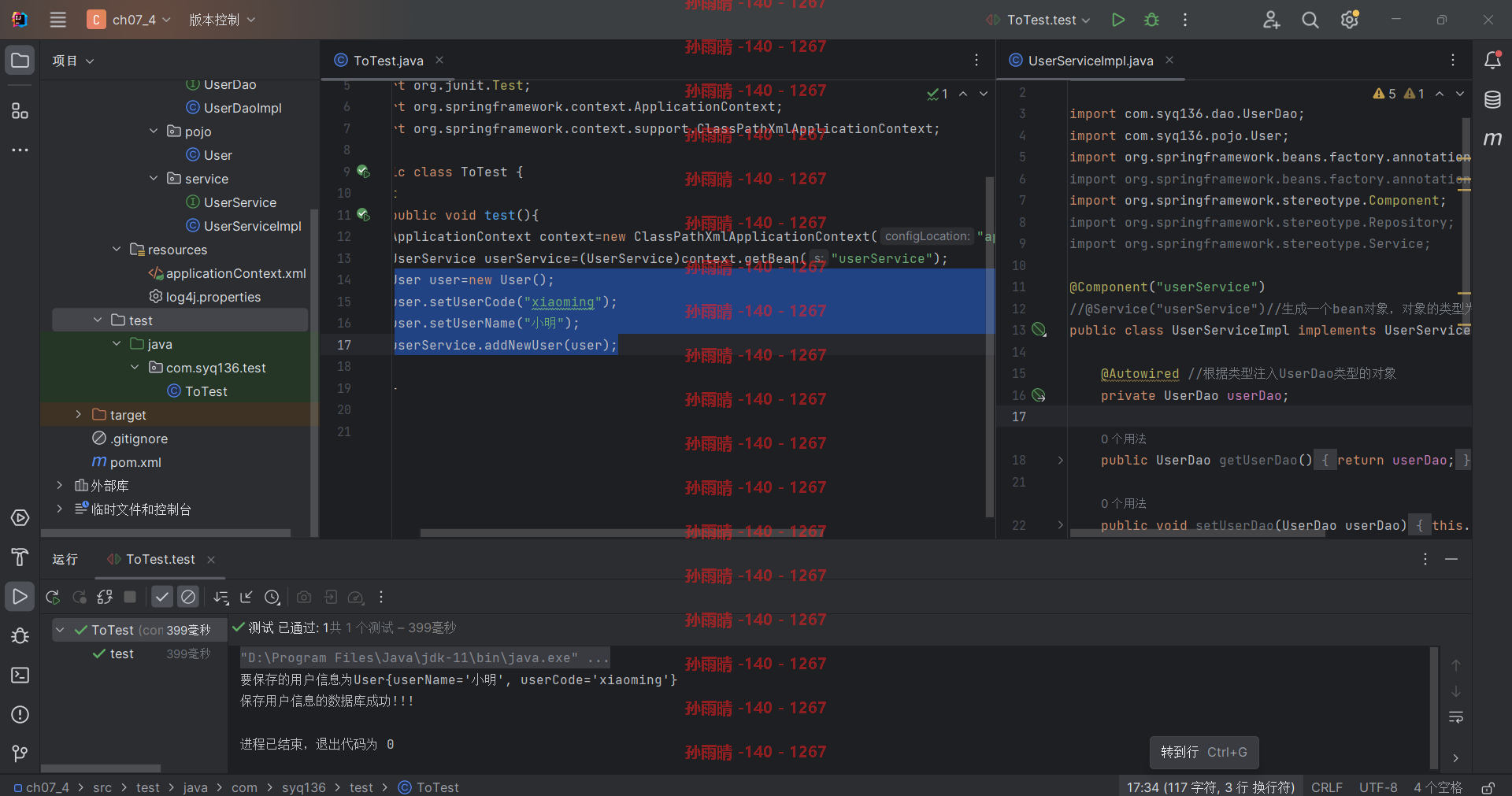Open the Code With Me user icon
Image resolution: width=1512 pixels, height=796 pixels.
click(1271, 20)
